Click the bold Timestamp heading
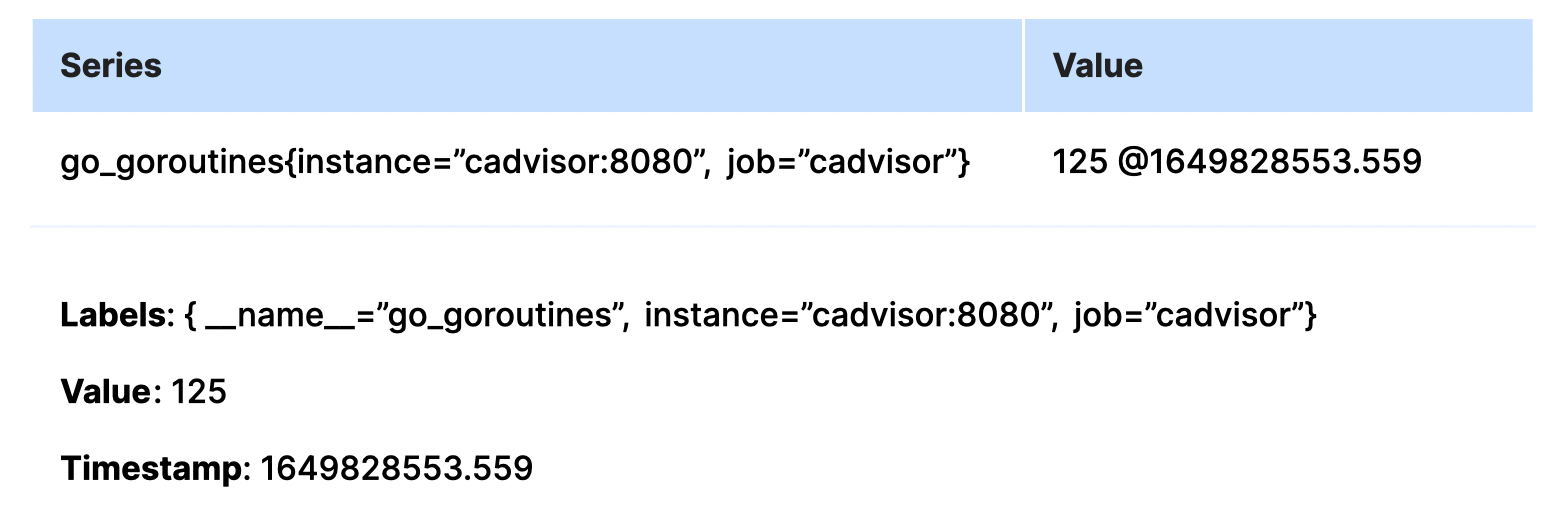Screen dimensions: 1562x516 (x=151, y=468)
